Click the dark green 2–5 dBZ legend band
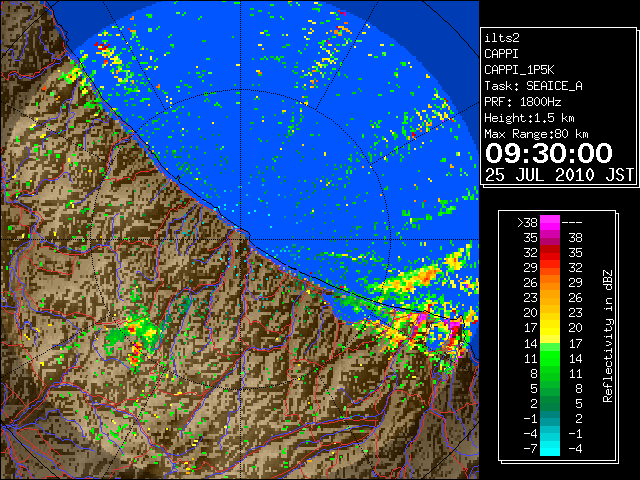Screen dimensions: 640x480 click(550, 403)
